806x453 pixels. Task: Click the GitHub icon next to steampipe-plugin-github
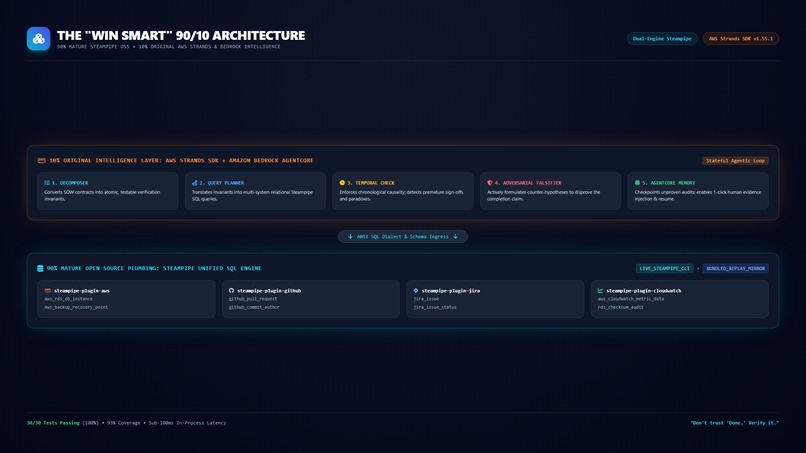(231, 291)
